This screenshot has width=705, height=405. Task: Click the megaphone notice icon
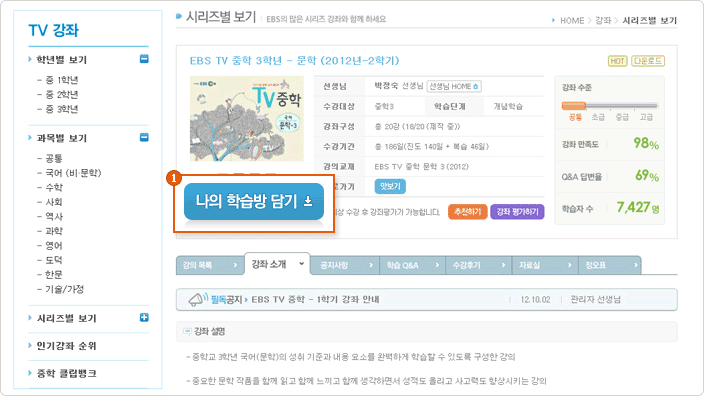[197, 299]
